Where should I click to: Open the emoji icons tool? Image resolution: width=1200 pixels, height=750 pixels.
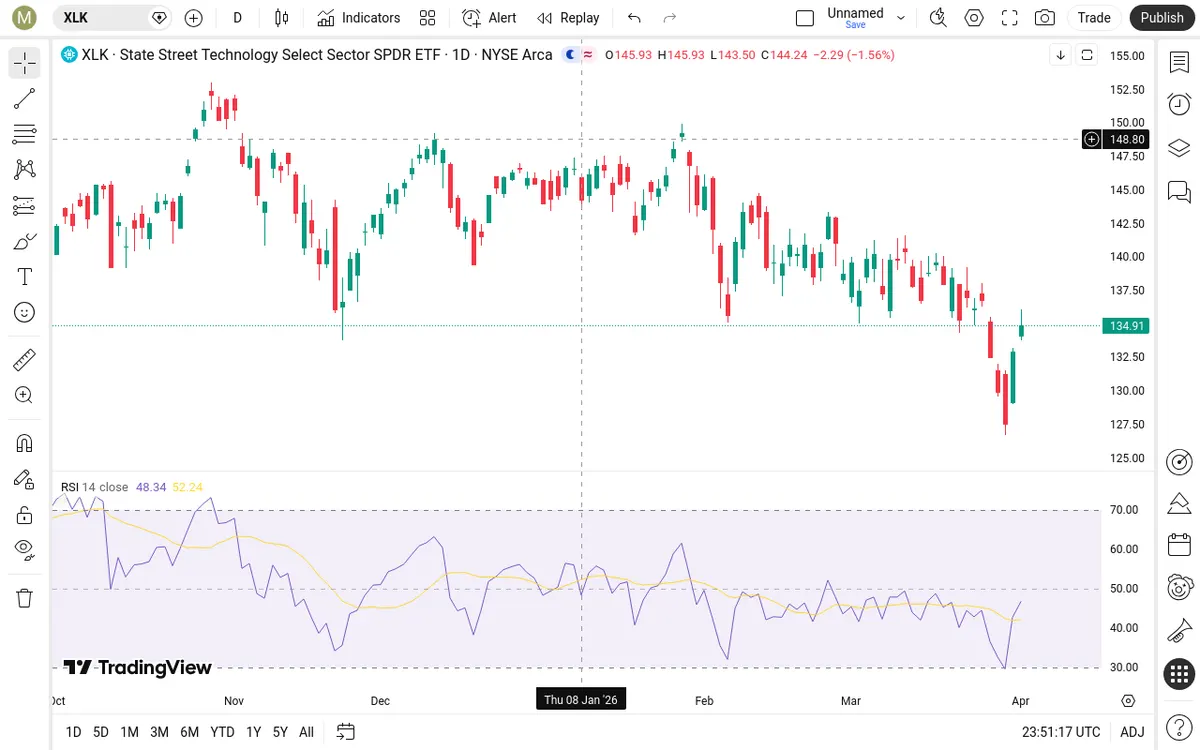pyautogui.click(x=25, y=313)
